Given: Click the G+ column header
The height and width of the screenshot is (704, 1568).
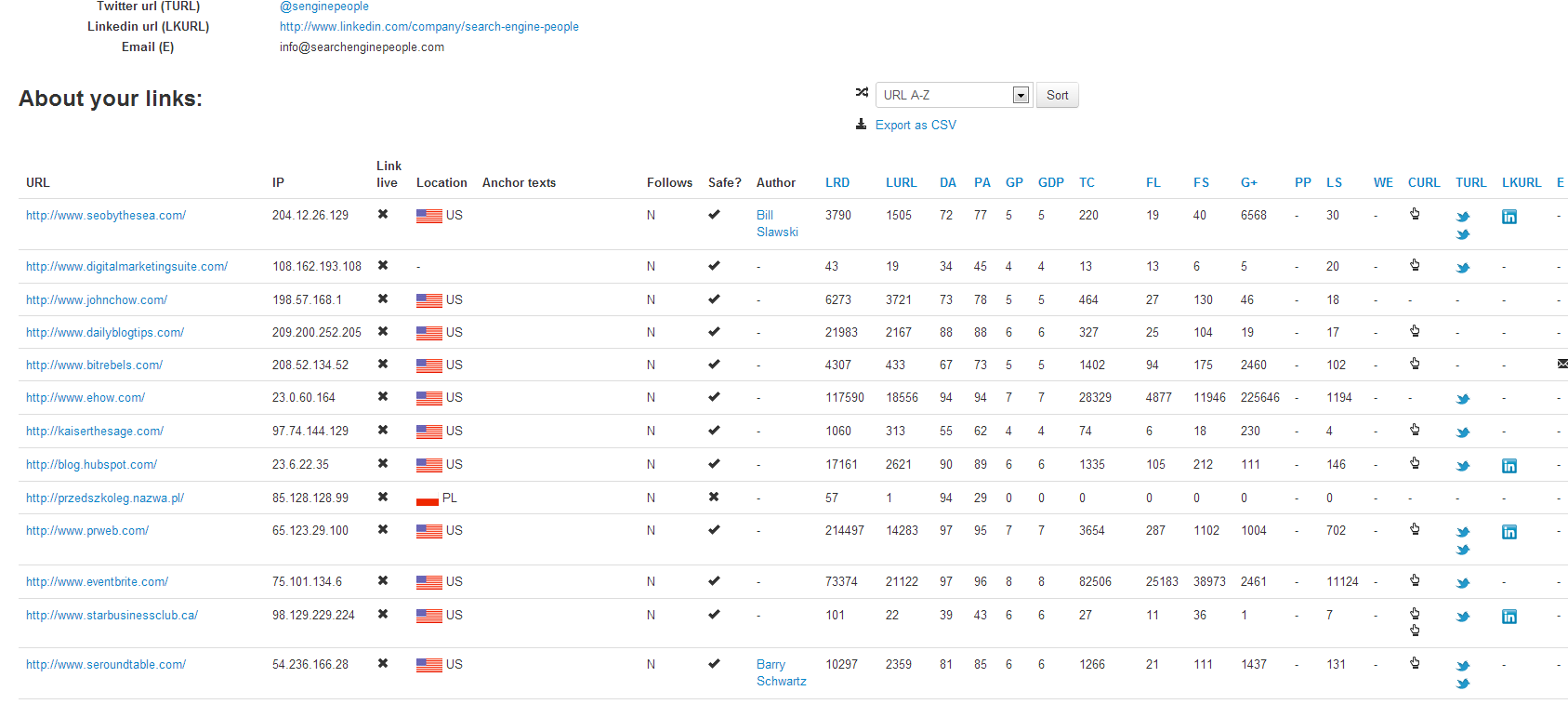Looking at the screenshot, I should tap(1248, 182).
